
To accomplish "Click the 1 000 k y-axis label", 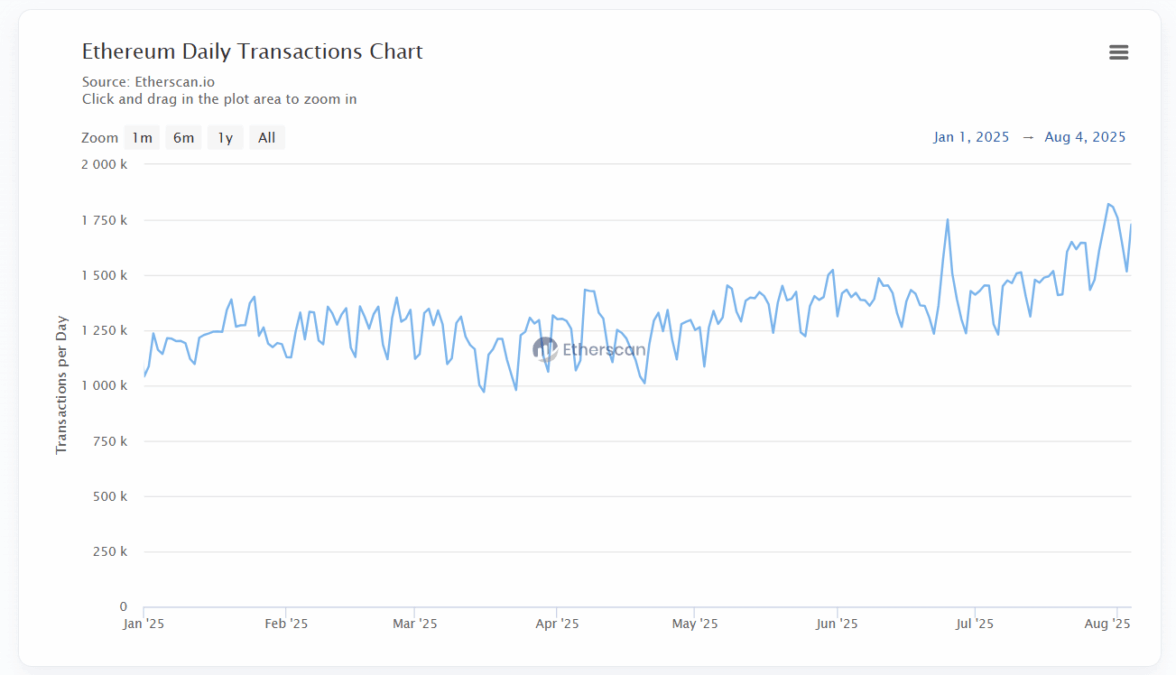I will [x=104, y=386].
